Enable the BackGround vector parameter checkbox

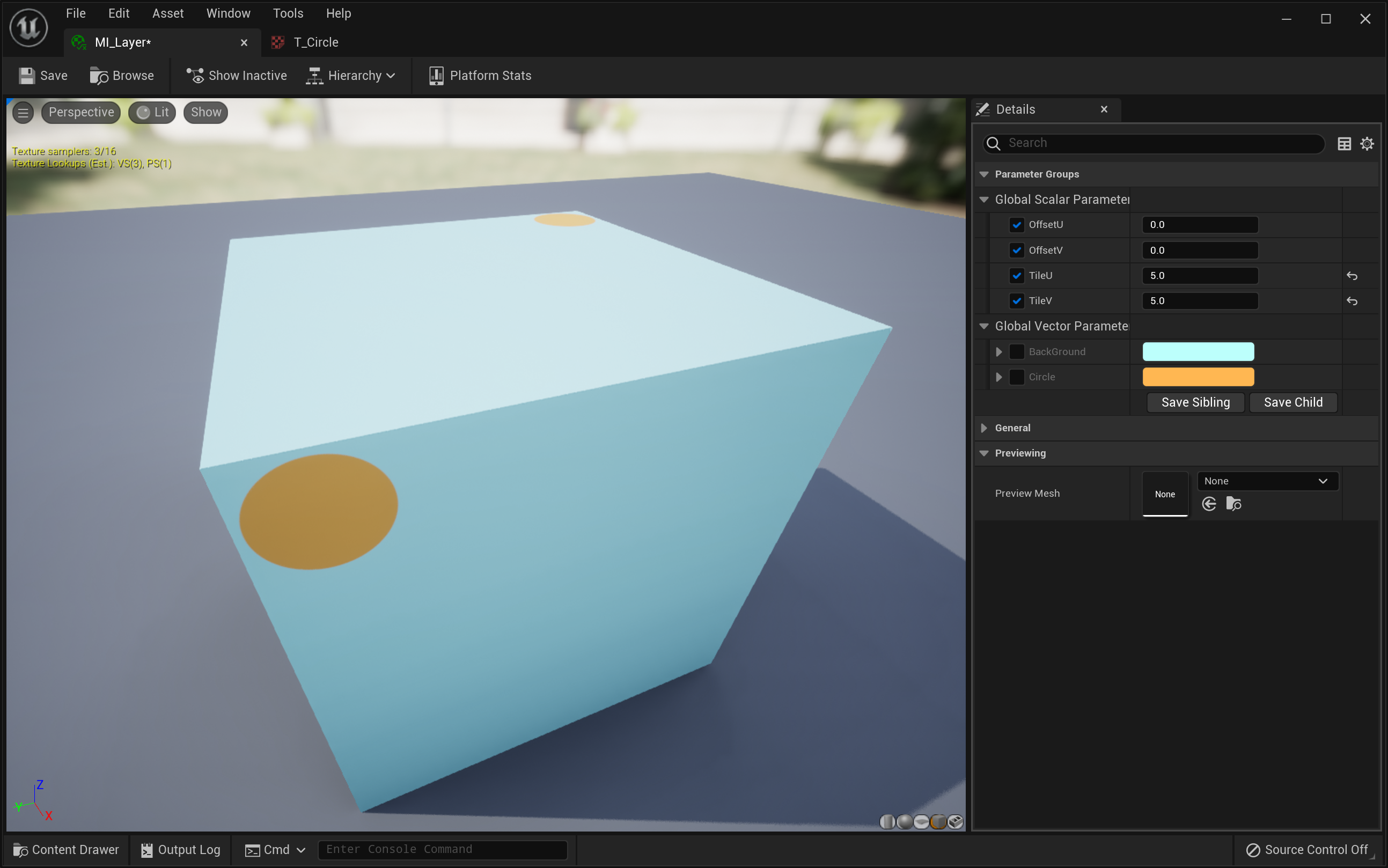[x=1017, y=351]
